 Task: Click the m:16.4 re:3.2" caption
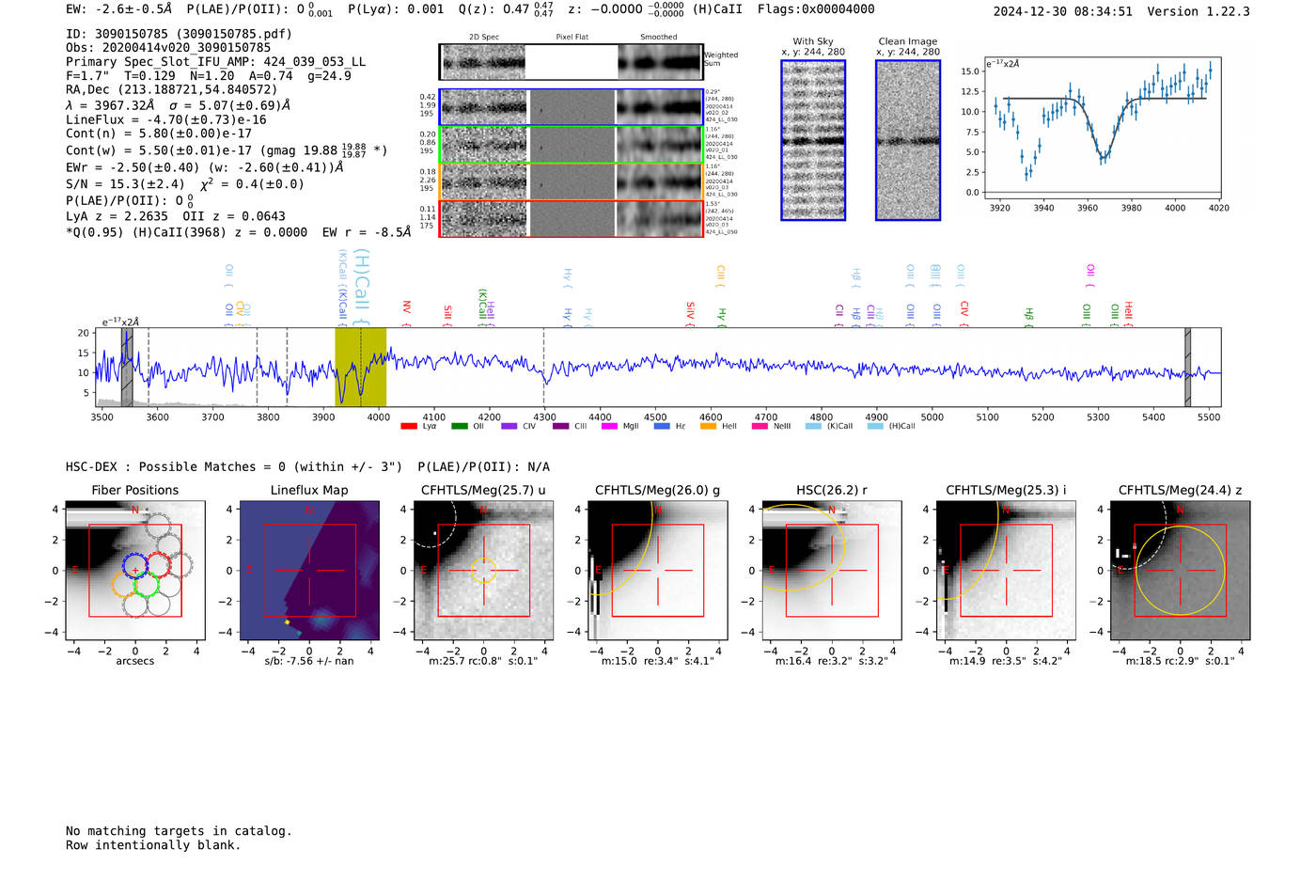tap(831, 661)
